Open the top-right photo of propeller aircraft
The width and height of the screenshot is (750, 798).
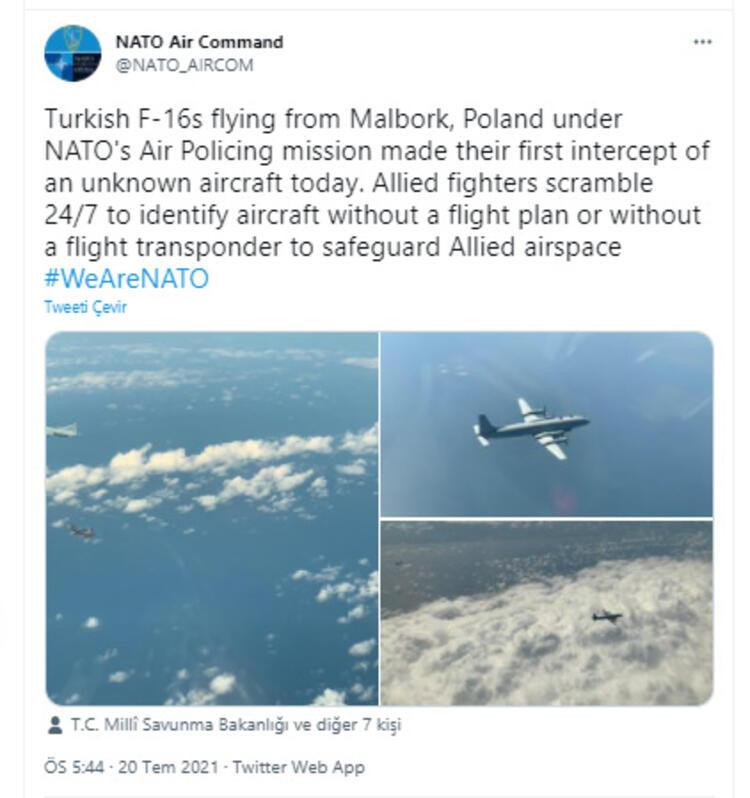[x=546, y=424]
